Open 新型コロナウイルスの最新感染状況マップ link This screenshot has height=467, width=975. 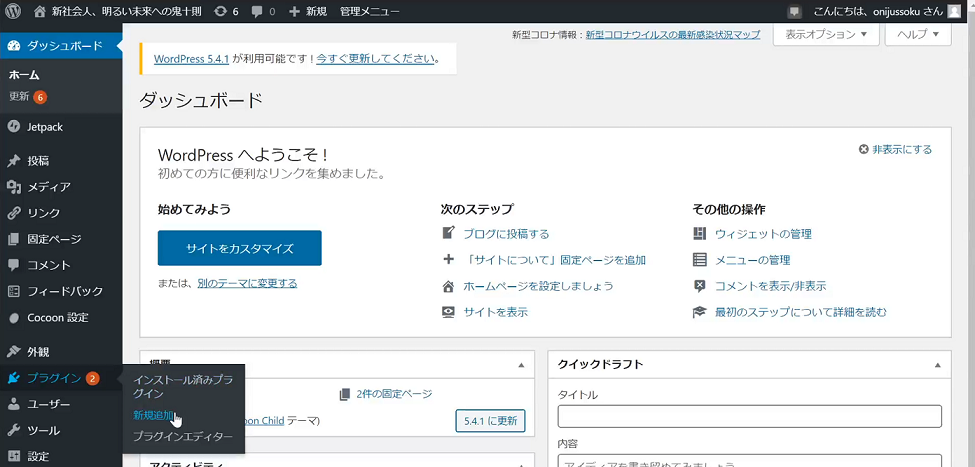(x=673, y=35)
